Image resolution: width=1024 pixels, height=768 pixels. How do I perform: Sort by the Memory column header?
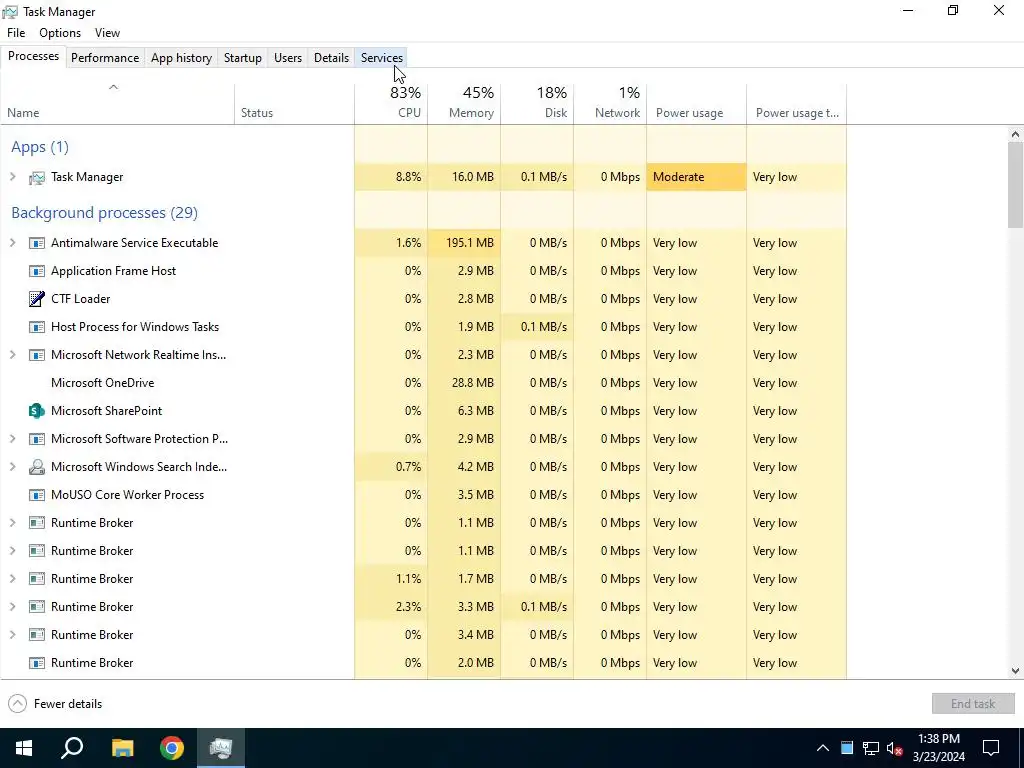pyautogui.click(x=464, y=104)
